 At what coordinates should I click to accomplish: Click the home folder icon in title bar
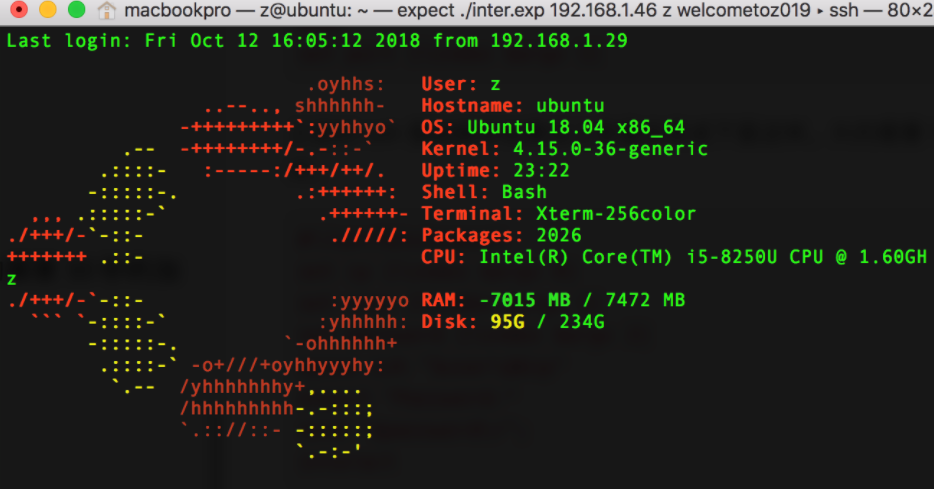click(106, 10)
